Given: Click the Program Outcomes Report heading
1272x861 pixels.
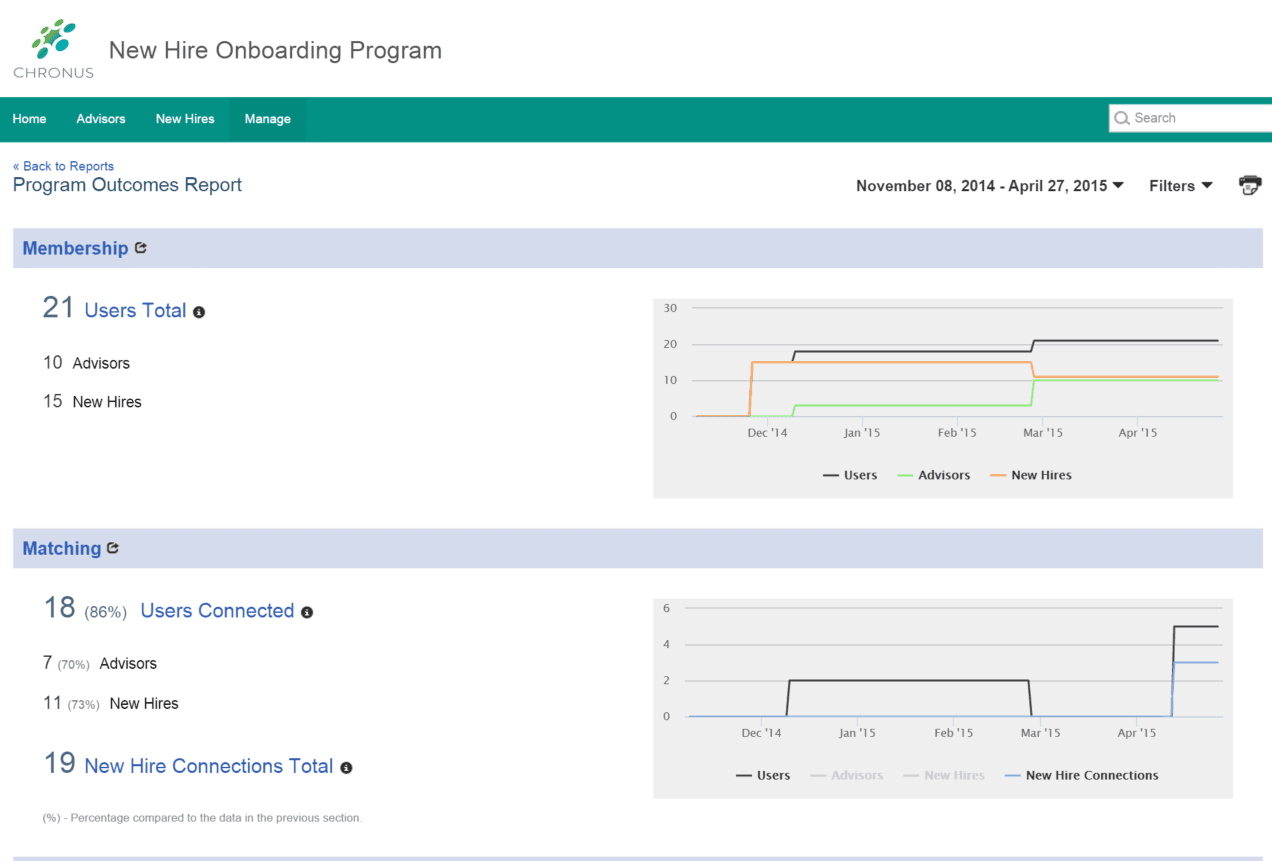Looking at the screenshot, I should coord(127,185).
